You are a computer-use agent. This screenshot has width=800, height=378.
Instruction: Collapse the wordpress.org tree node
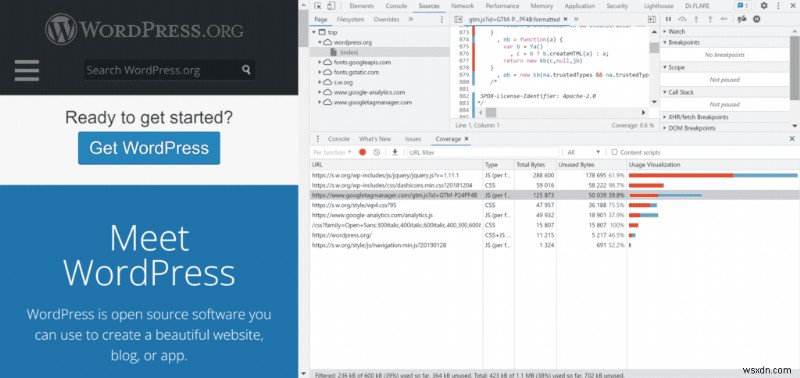point(320,42)
